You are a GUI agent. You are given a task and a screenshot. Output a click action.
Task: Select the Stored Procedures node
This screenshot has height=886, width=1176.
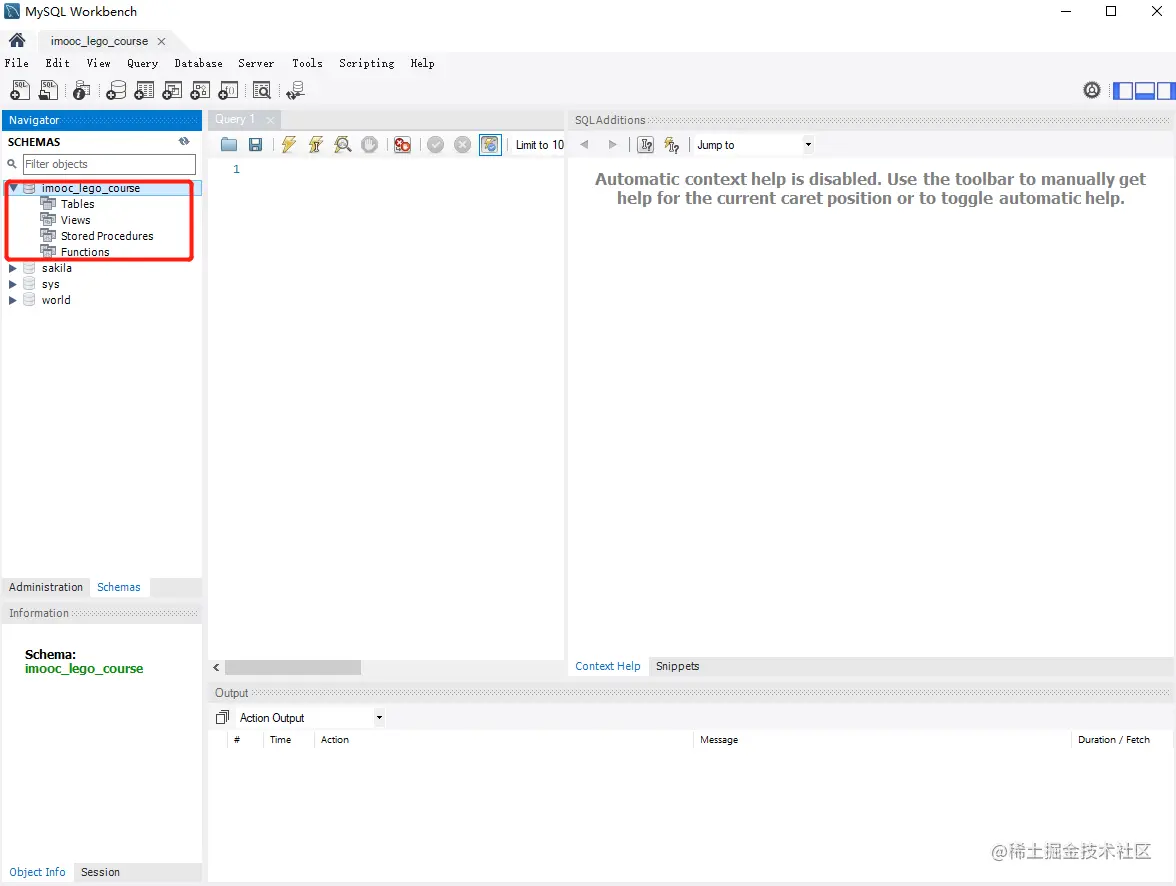point(107,236)
